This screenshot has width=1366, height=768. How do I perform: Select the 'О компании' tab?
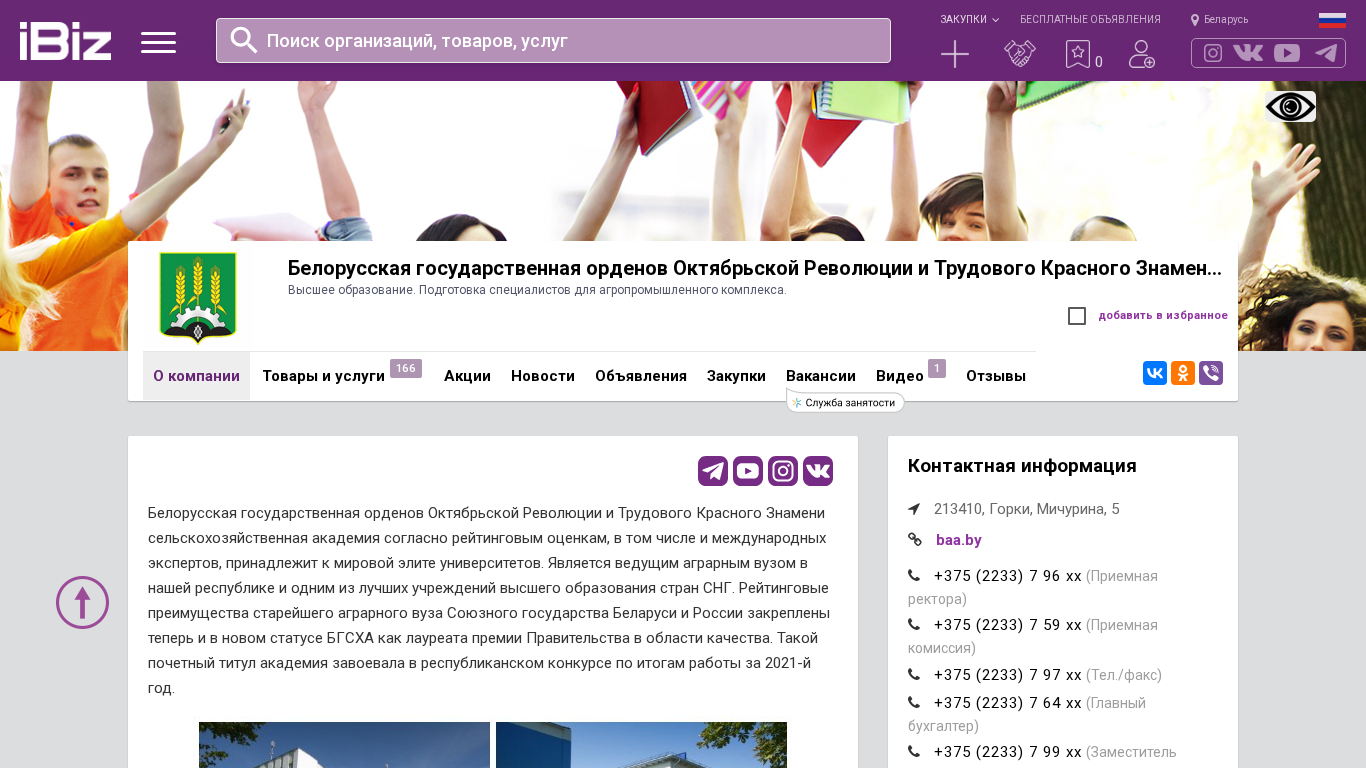pyautogui.click(x=196, y=376)
